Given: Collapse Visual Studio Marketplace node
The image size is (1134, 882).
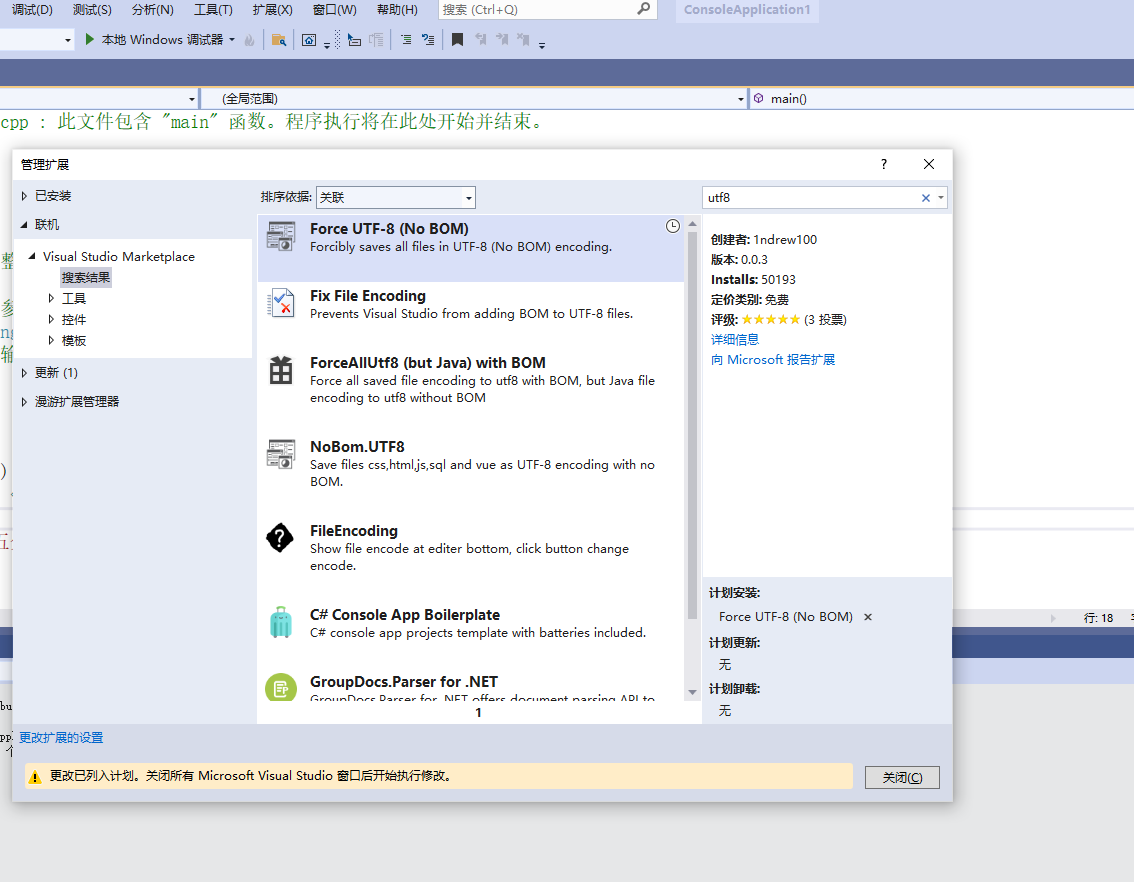Looking at the screenshot, I should tap(32, 256).
